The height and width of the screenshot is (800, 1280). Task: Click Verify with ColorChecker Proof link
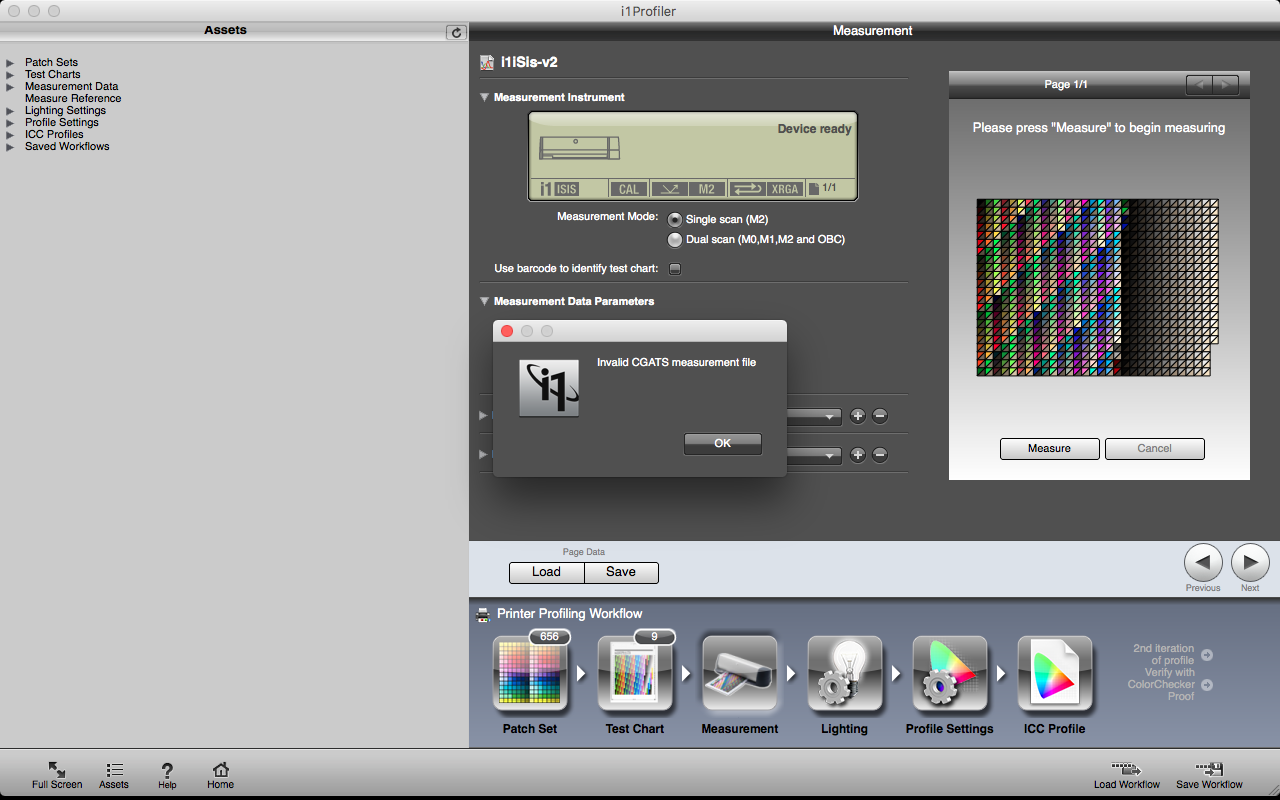1161,685
